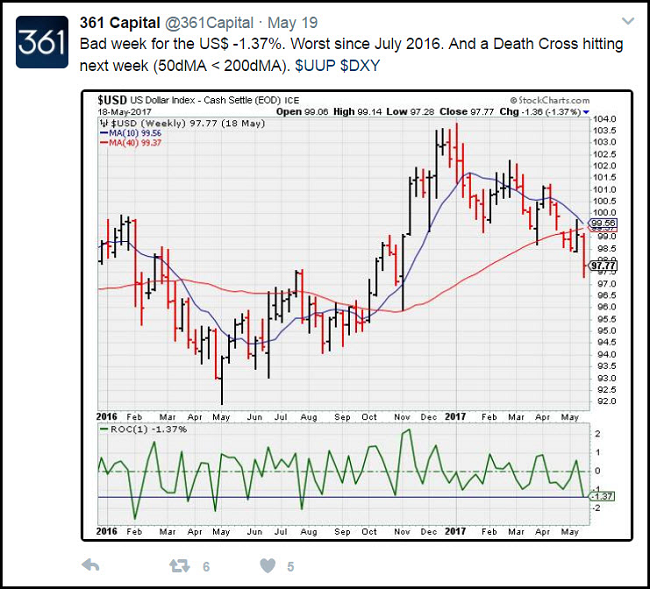Open the May 19 tweet timestamp
Viewport: 650px width, 589px height.
point(293,23)
